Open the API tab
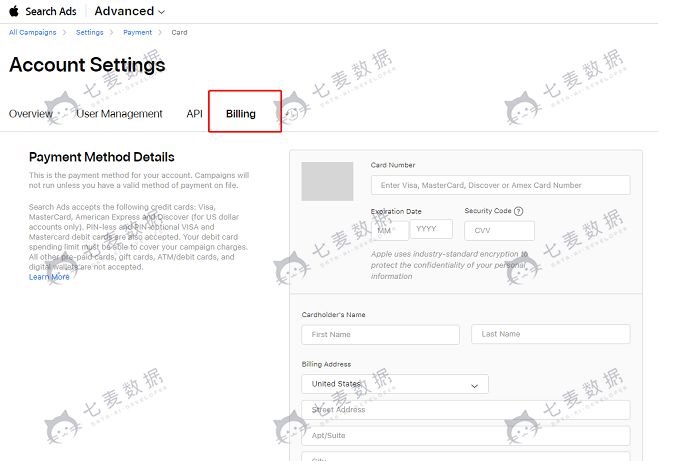 point(194,113)
